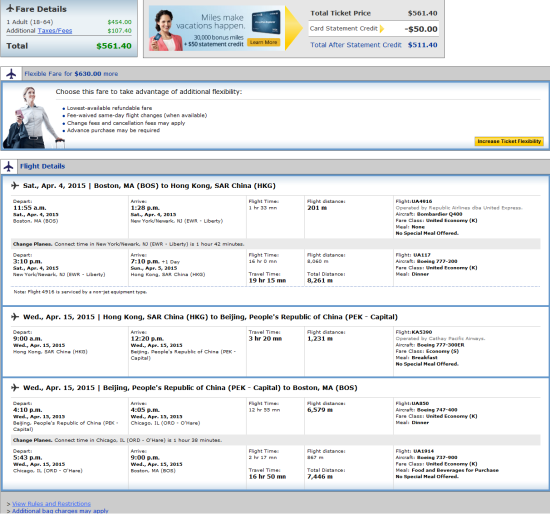Click the yellow arrow beside Card Statement Credit
This screenshot has width=550, height=514.
click(x=382, y=29)
